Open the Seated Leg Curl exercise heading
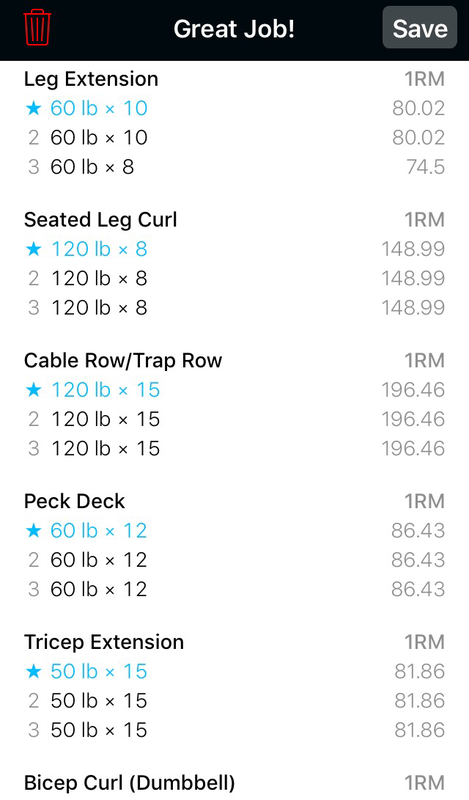Image resolution: width=469 pixels, height=800 pixels. point(101,220)
